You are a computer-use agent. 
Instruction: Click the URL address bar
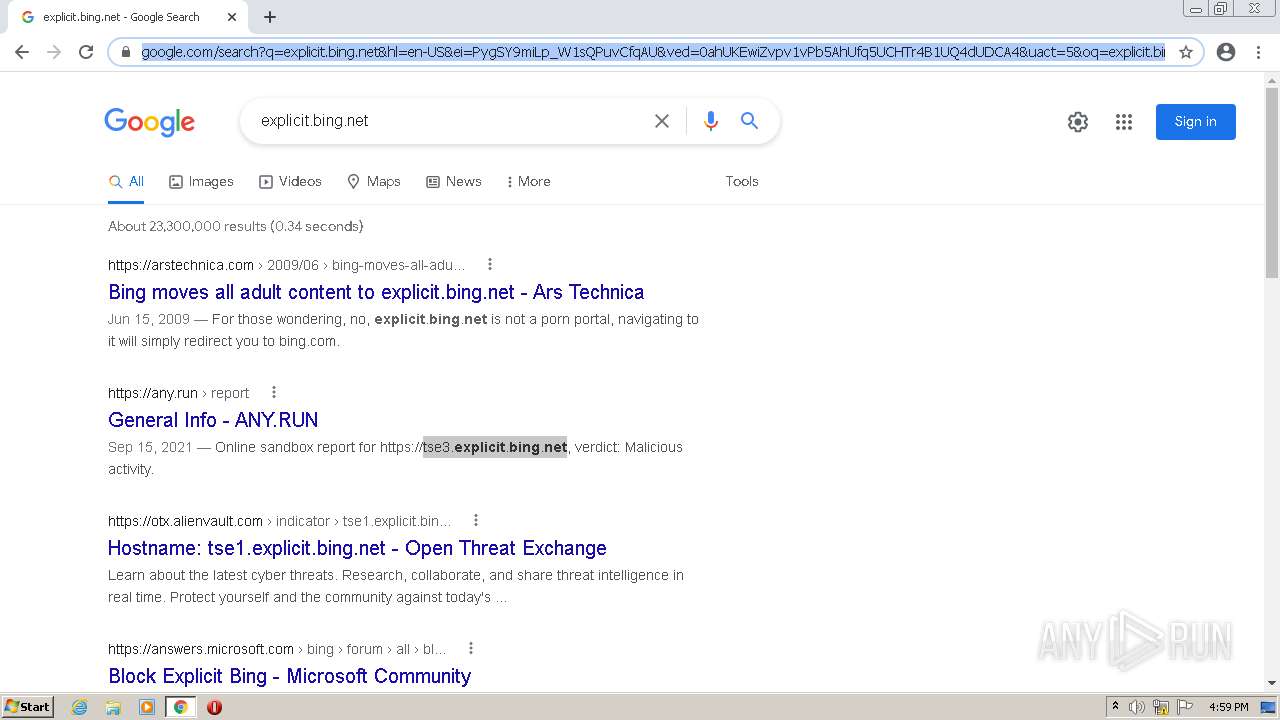[x=652, y=52]
